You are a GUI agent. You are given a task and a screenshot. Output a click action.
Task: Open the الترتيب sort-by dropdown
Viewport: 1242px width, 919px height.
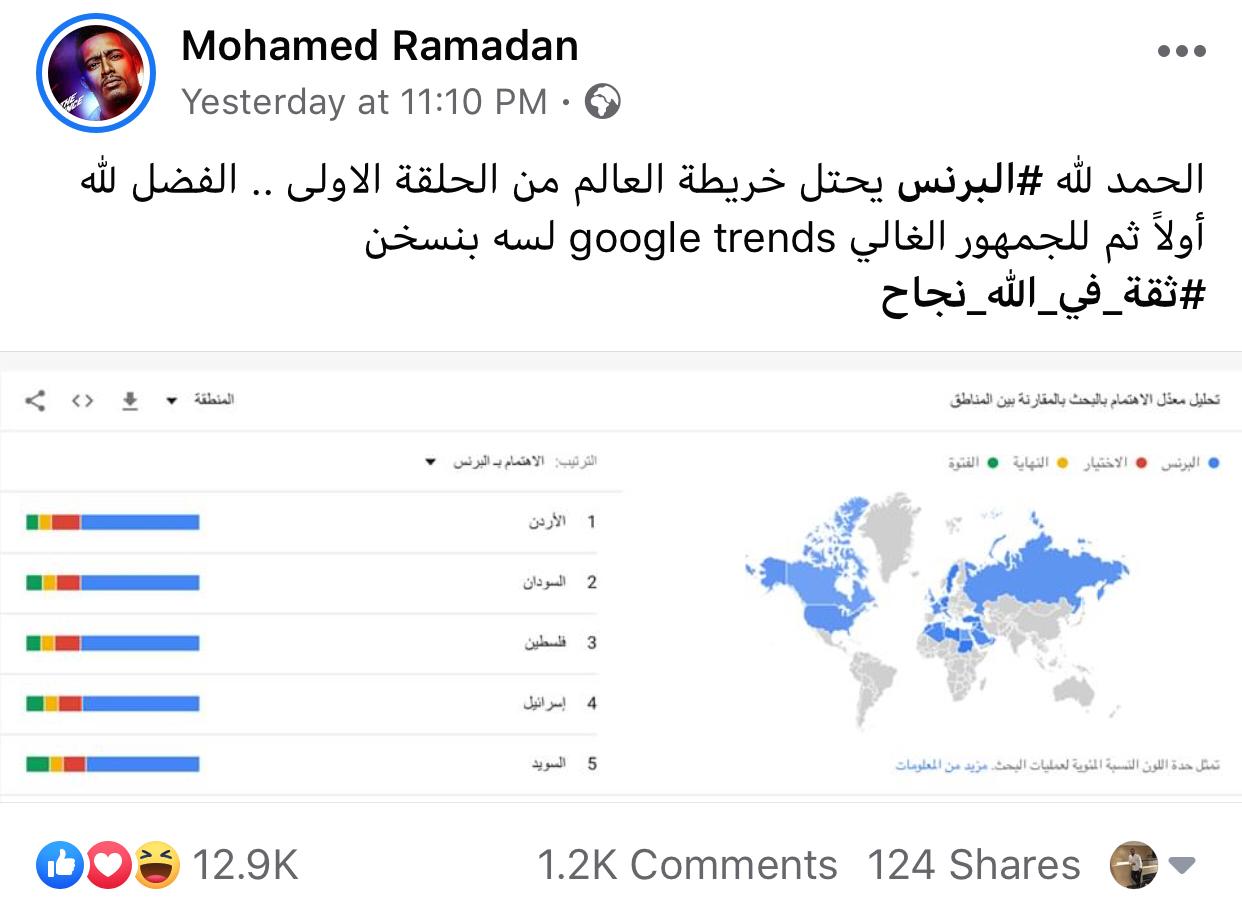510,461
